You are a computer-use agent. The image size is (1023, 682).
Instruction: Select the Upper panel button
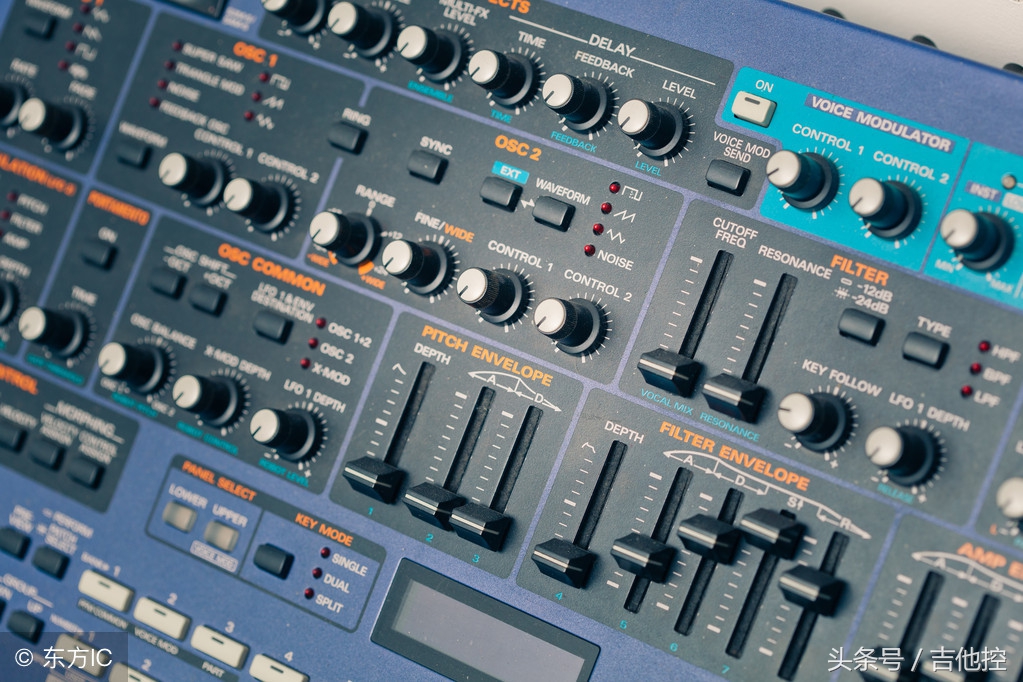tap(223, 536)
